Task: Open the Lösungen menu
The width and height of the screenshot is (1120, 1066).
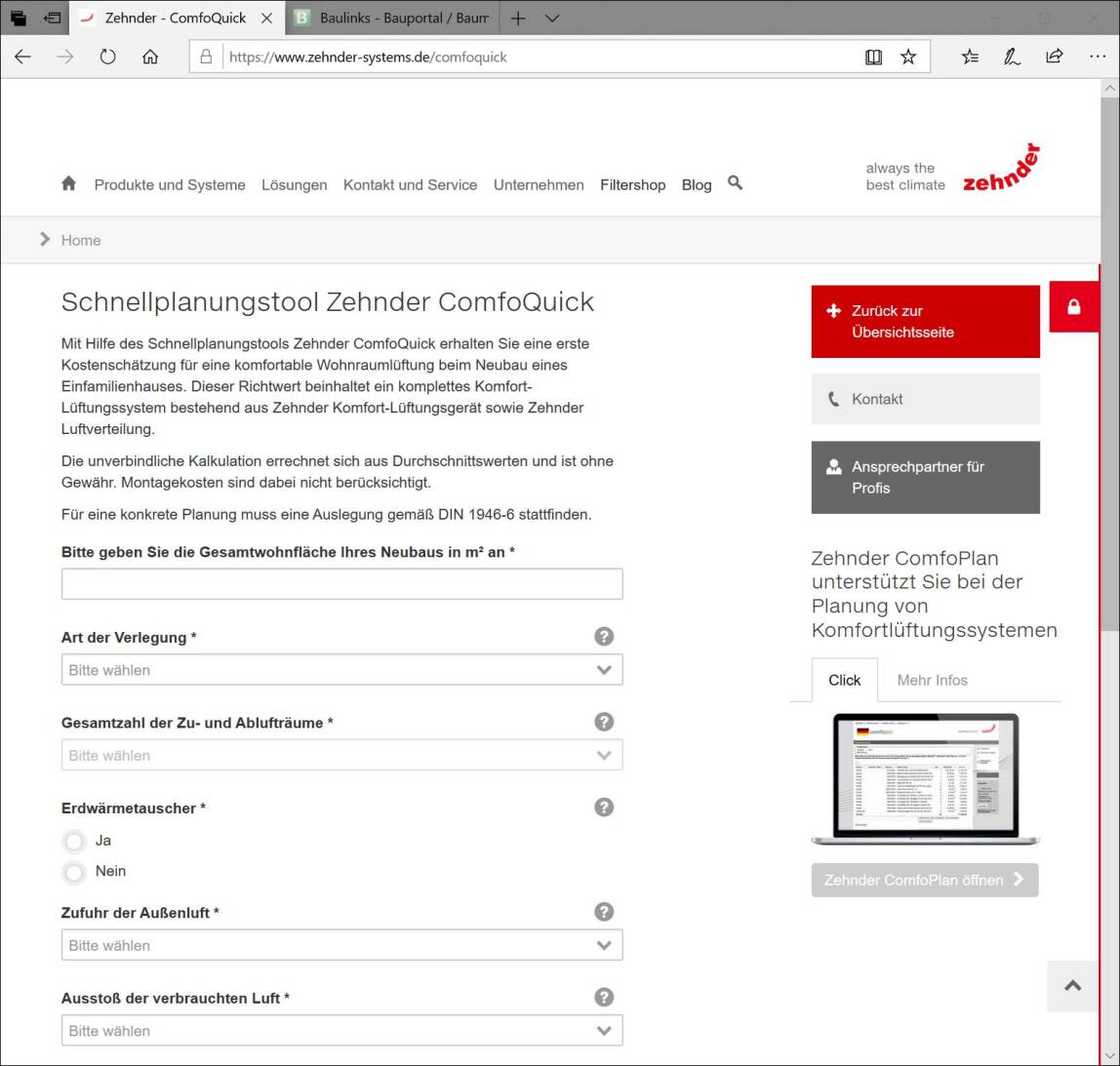Action: tap(295, 185)
